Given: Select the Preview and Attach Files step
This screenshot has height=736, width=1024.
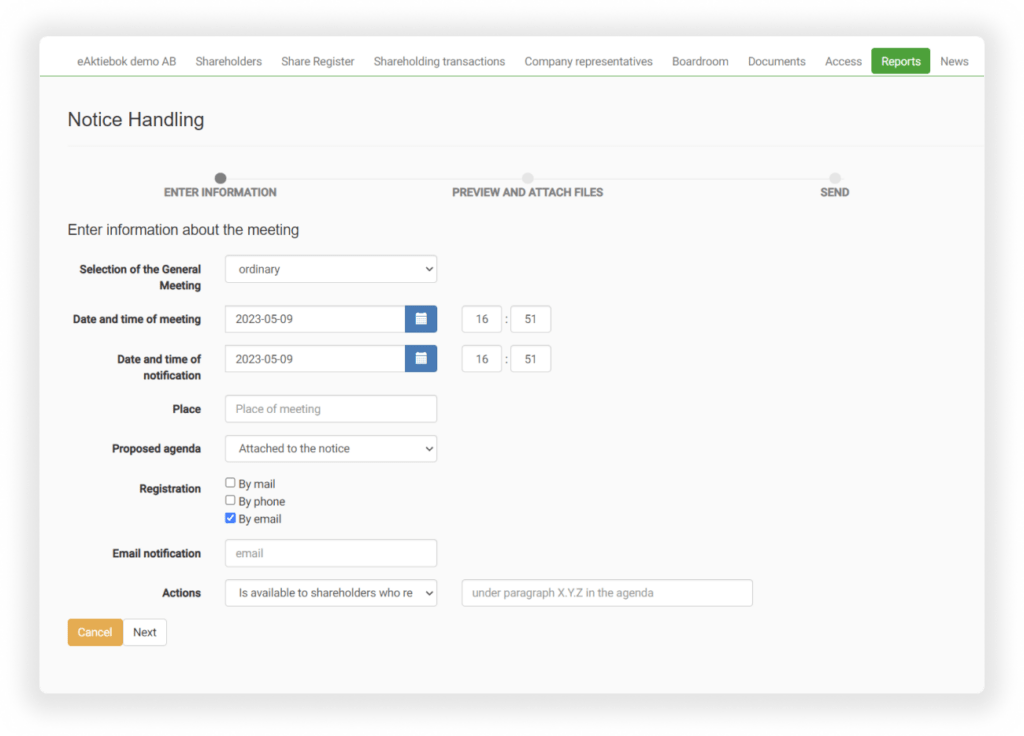Looking at the screenshot, I should pos(528,178).
